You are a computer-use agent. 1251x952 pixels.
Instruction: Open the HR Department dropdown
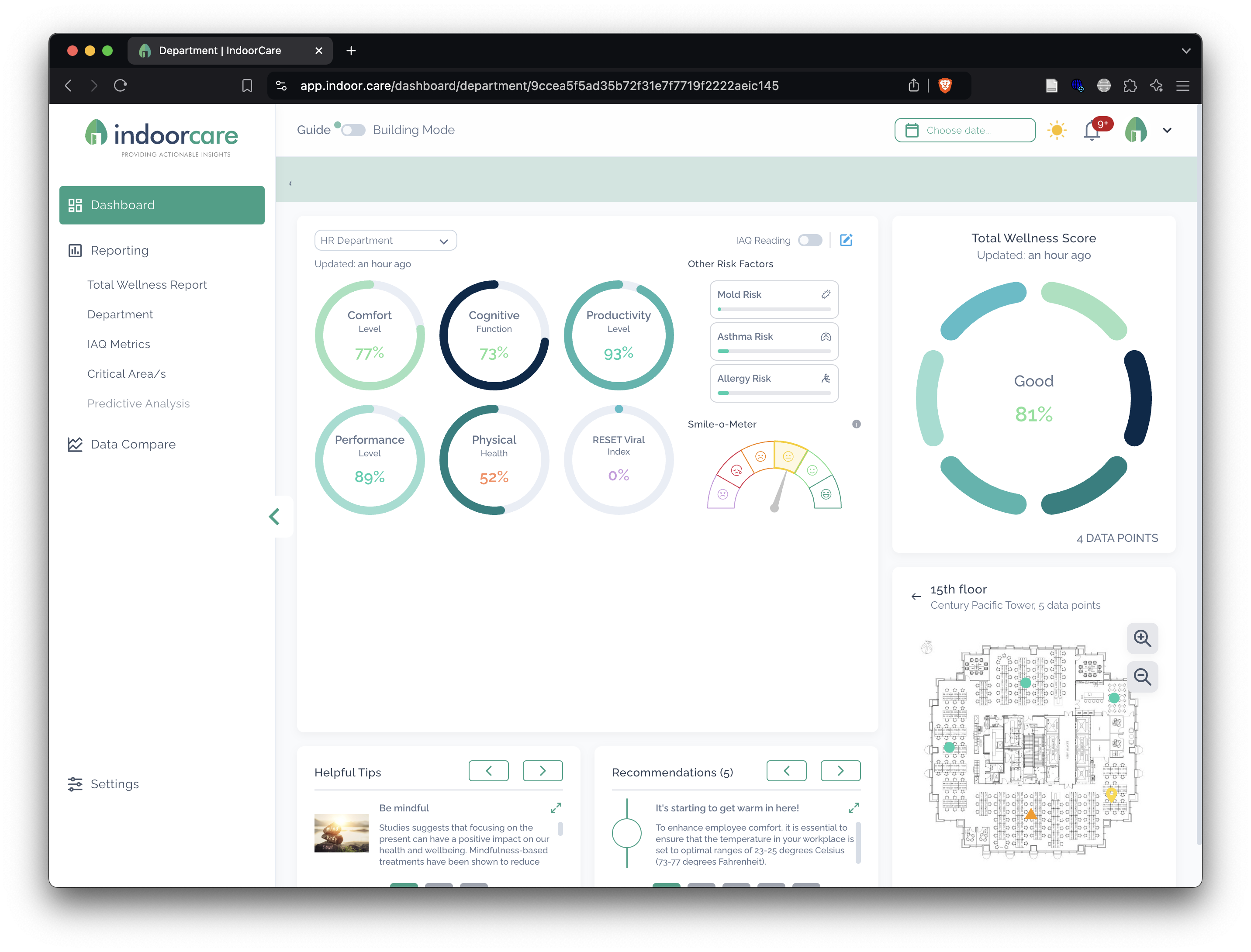(385, 240)
